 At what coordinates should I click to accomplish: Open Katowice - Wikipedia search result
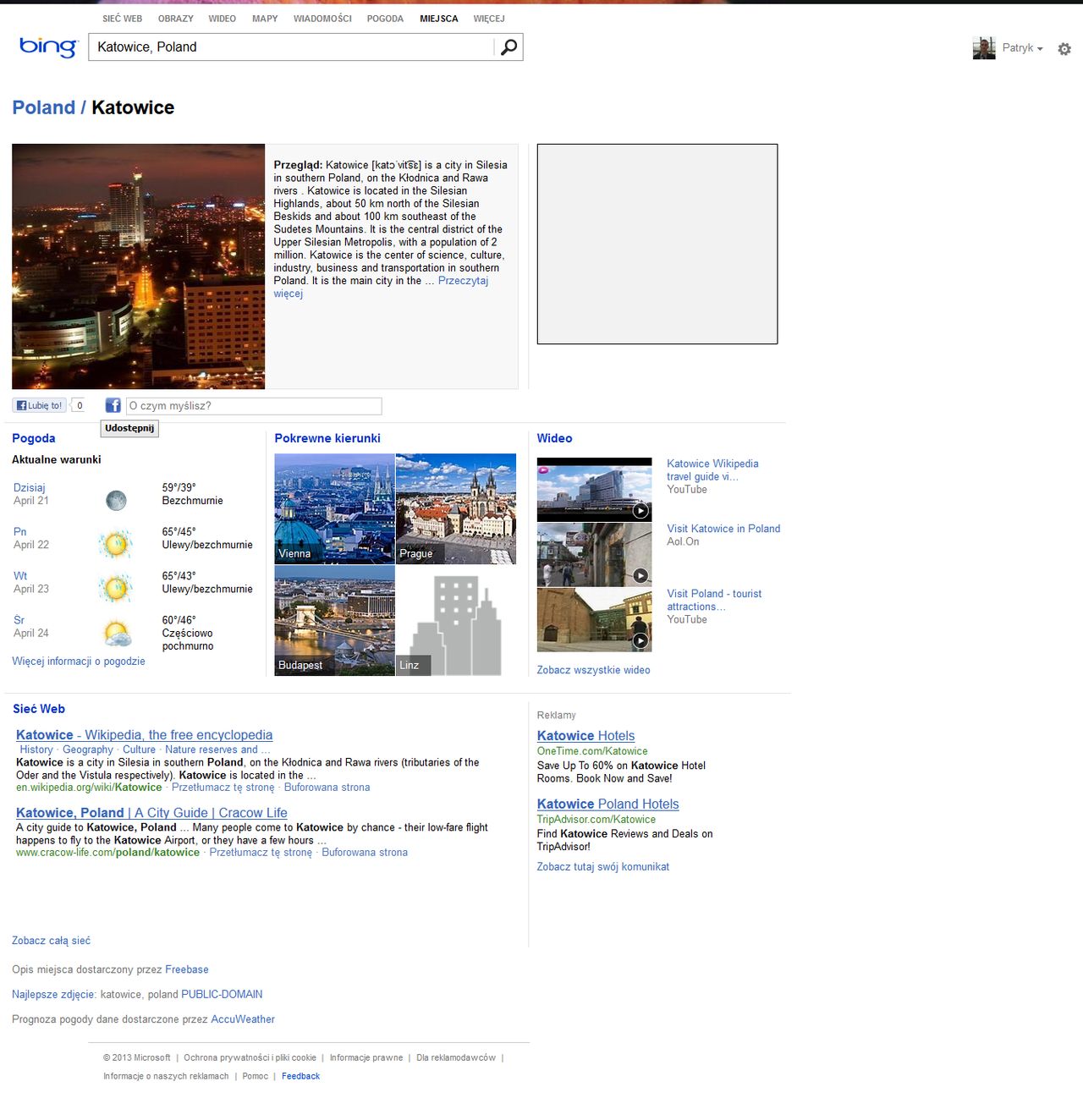coord(144,735)
